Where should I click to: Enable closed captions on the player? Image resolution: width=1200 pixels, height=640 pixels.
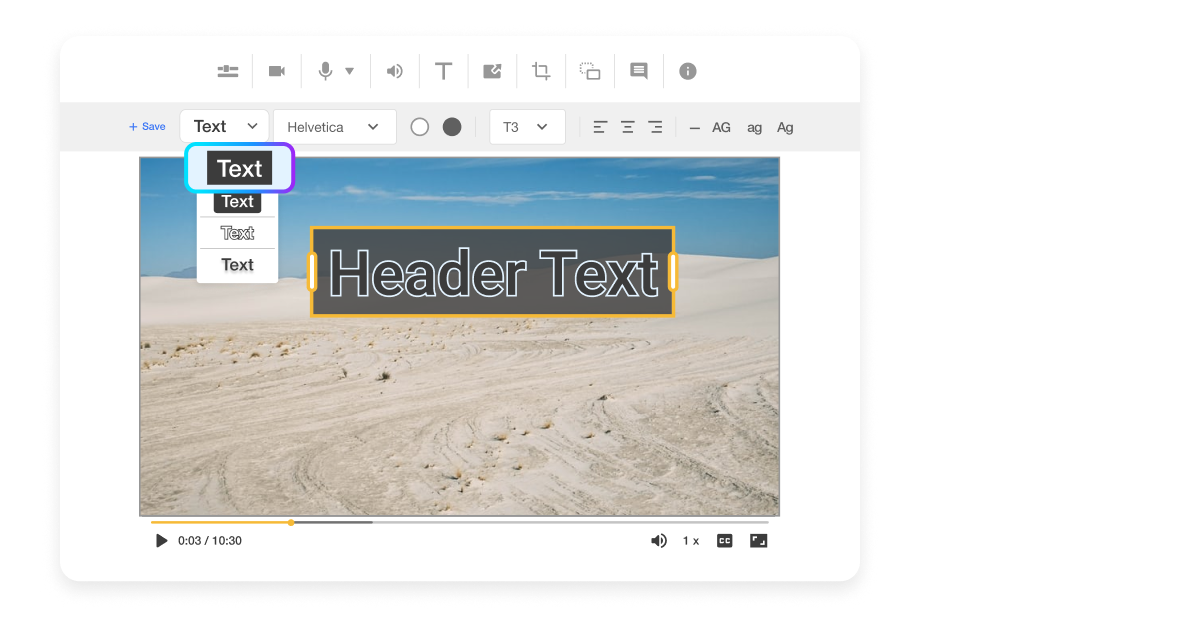[723, 540]
